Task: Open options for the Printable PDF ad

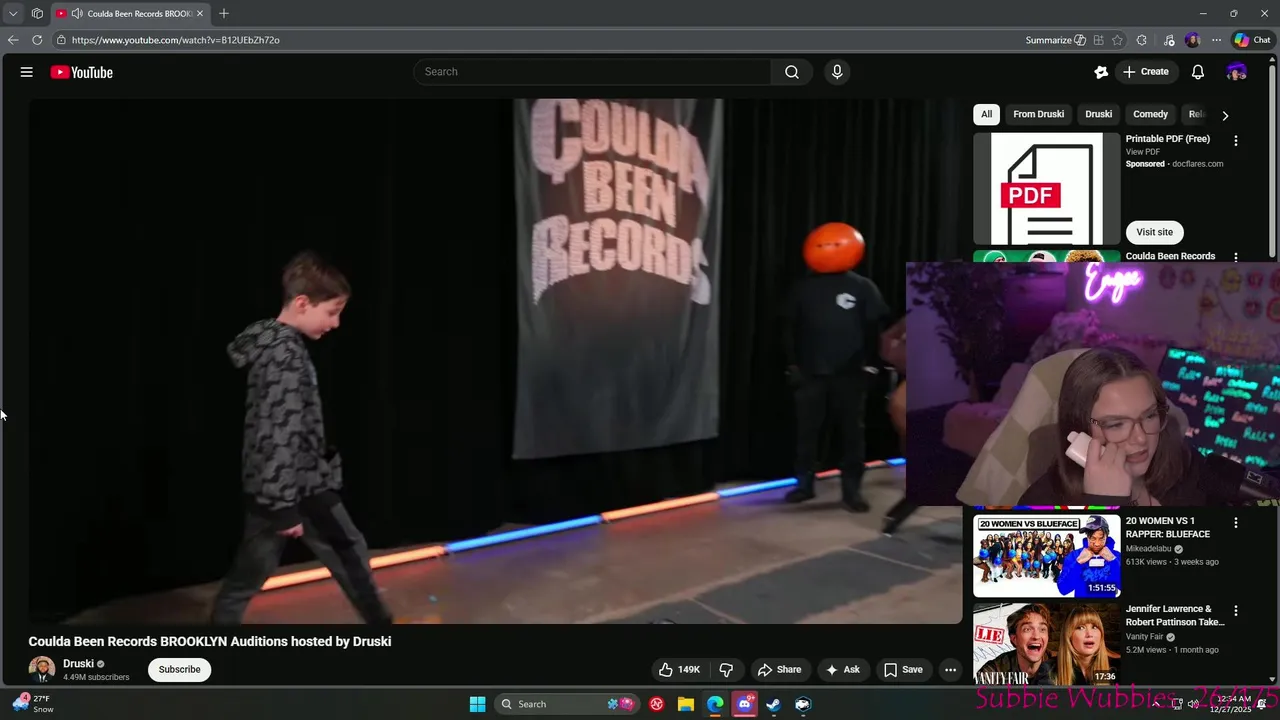Action: (1236, 141)
